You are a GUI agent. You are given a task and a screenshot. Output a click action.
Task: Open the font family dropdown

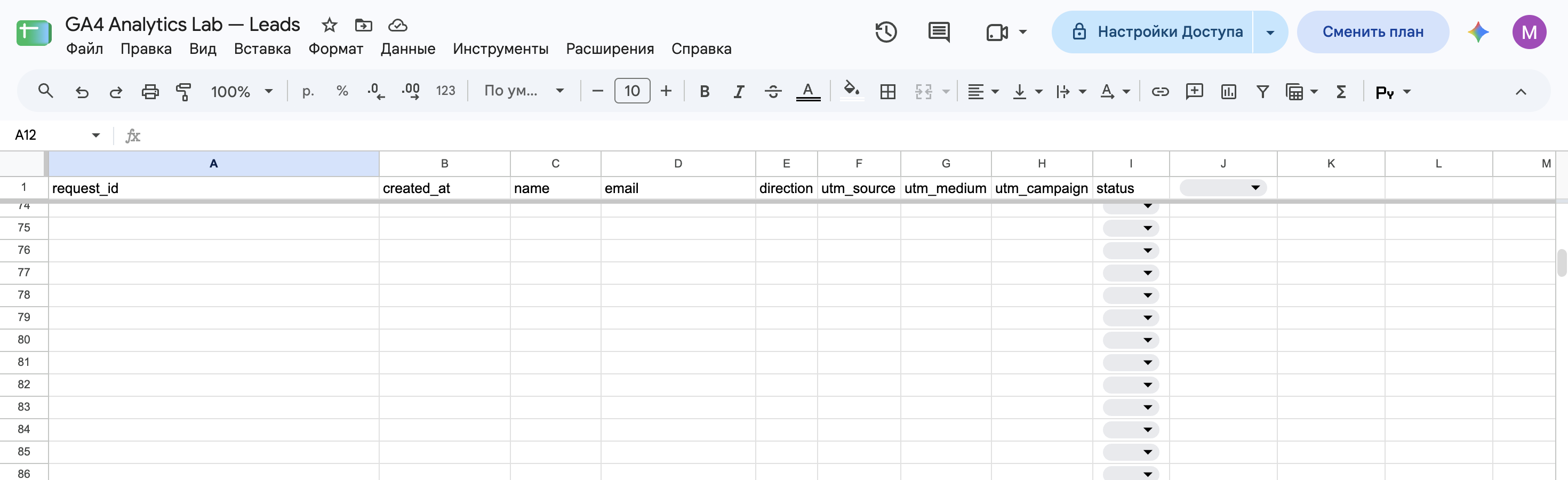click(x=524, y=91)
